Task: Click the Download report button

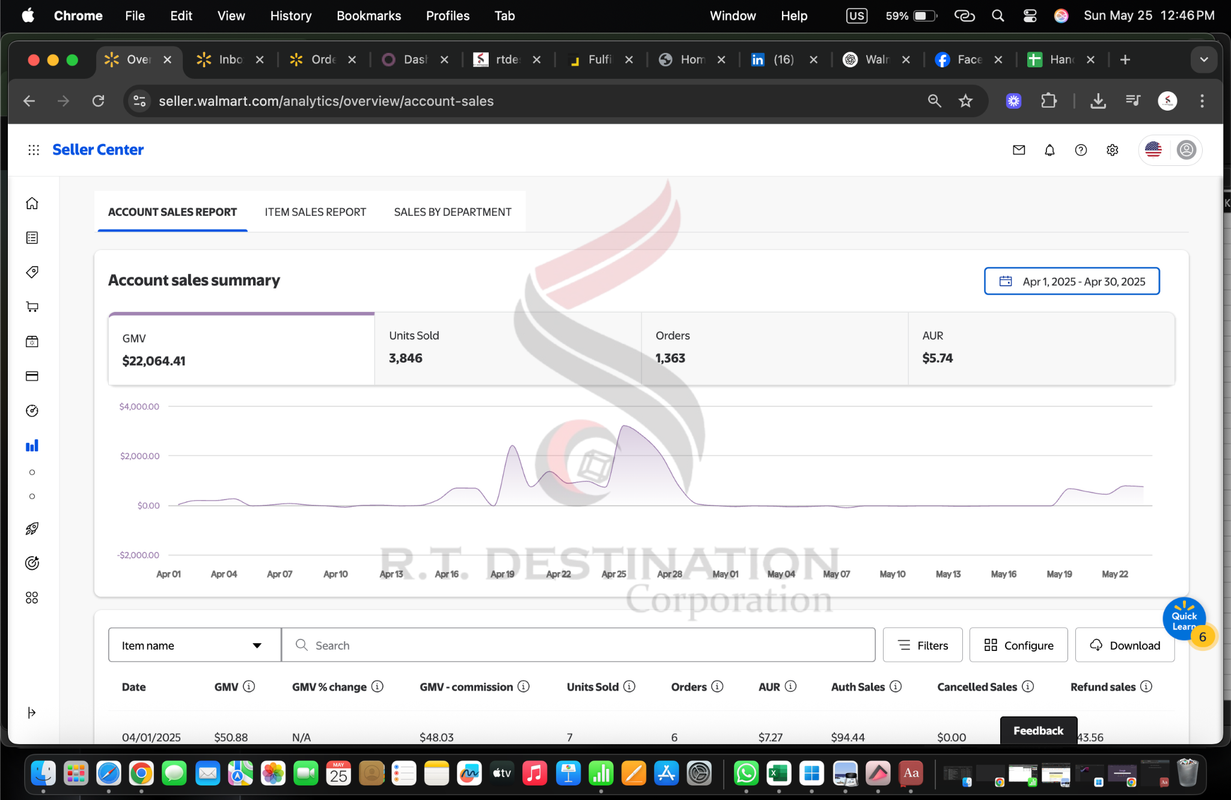Action: pyautogui.click(x=1125, y=645)
